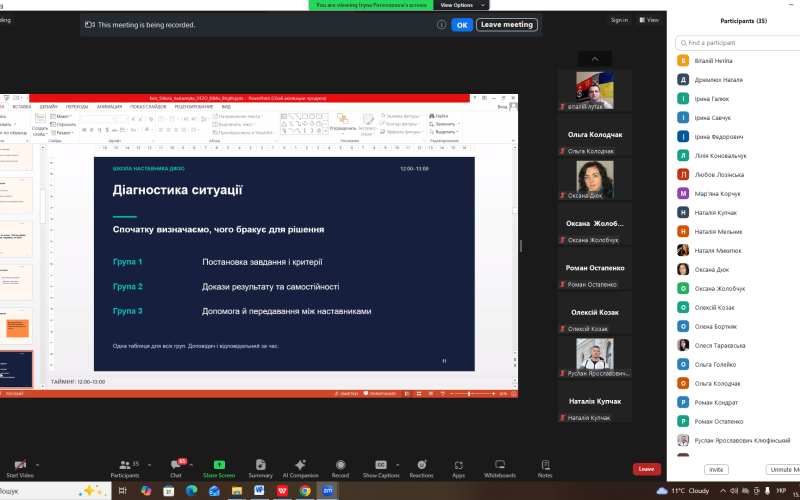Open ПОКАЗ СЛАЙДОВ ribbon tab
Viewport: 800px width, 500px height.
coord(148,107)
